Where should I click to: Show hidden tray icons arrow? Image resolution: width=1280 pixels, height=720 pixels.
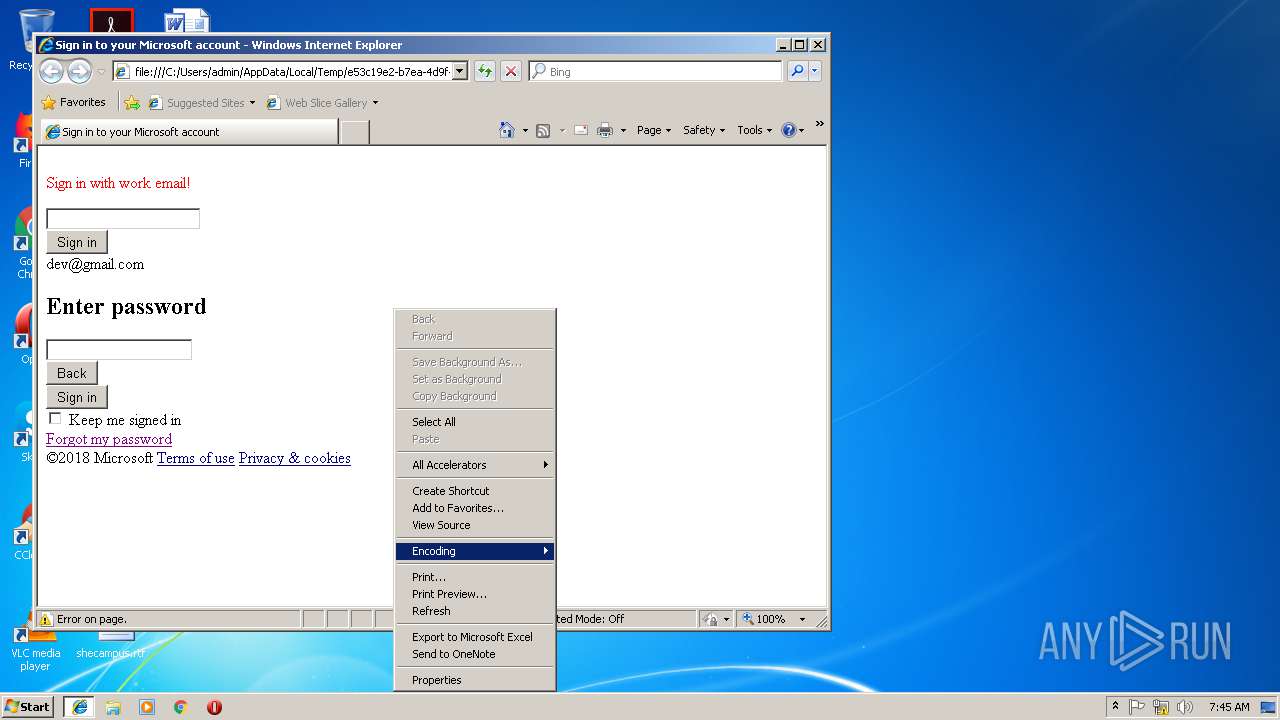click(x=1115, y=706)
